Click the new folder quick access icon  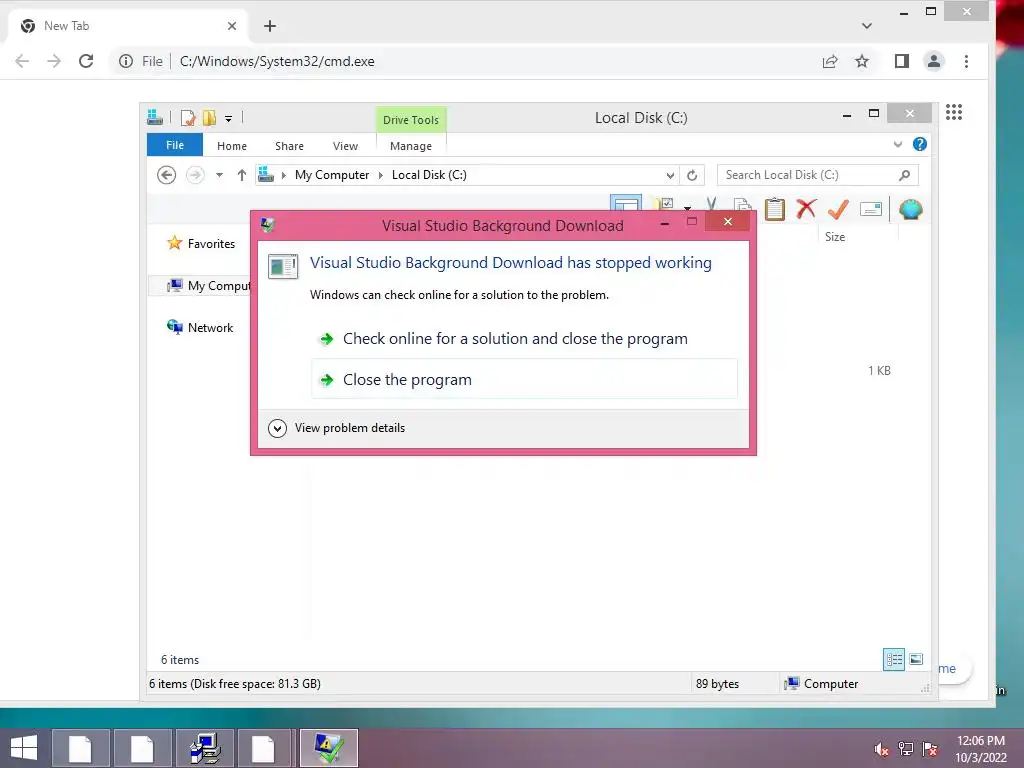[209, 118]
